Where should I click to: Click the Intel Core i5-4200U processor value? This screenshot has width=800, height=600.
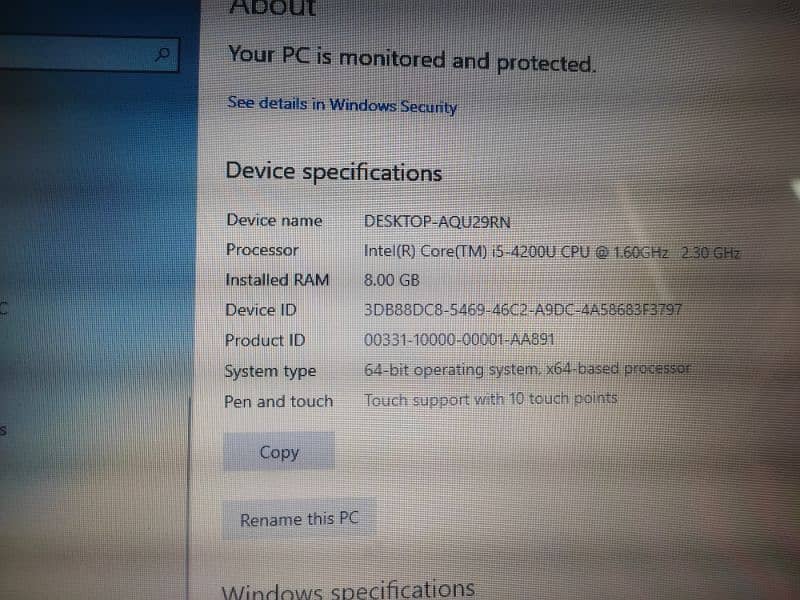click(x=552, y=252)
